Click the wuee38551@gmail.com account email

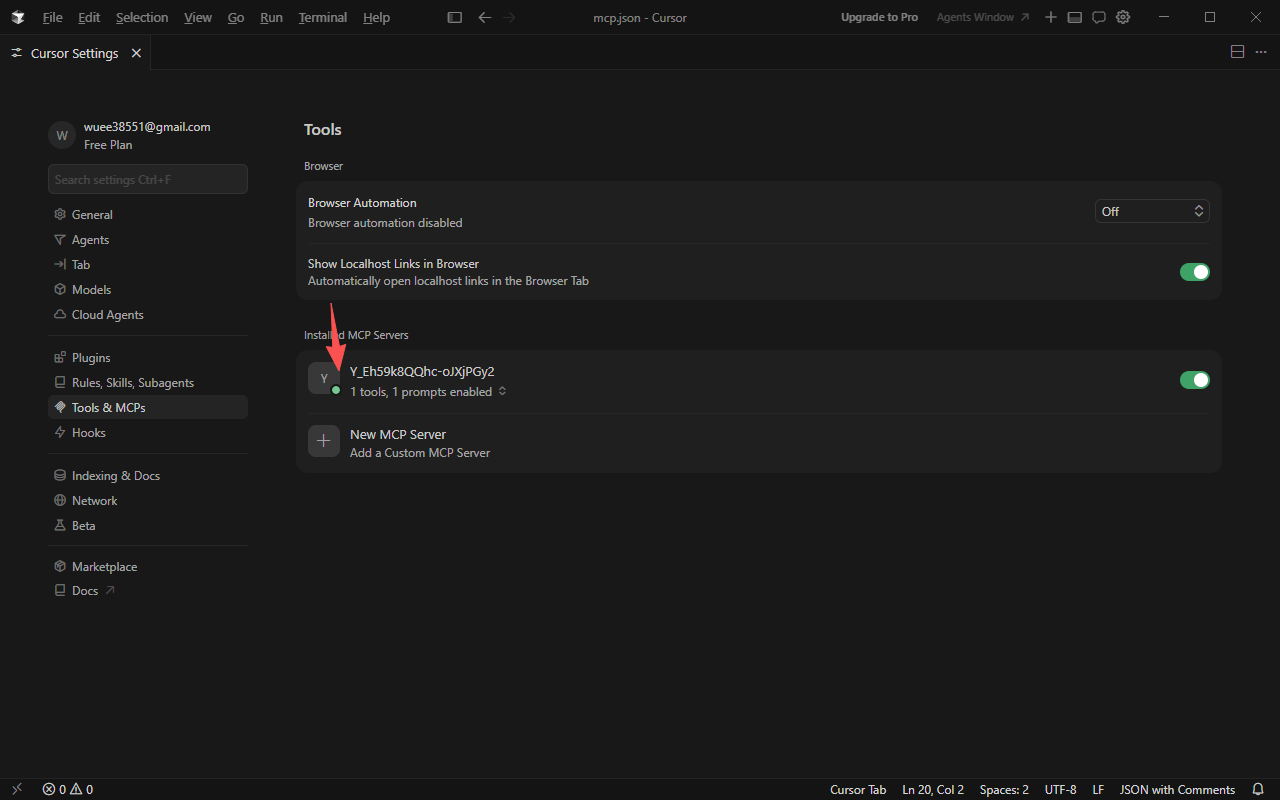pos(147,127)
